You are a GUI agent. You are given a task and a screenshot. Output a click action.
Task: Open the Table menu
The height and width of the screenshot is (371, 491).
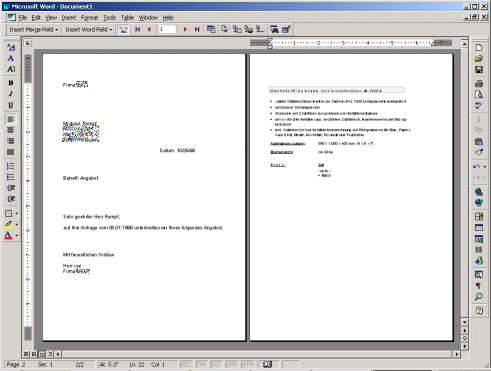click(x=127, y=18)
